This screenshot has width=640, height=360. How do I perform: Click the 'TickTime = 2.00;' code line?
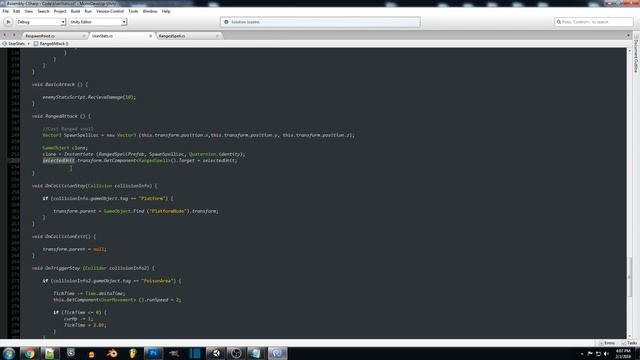(85, 325)
